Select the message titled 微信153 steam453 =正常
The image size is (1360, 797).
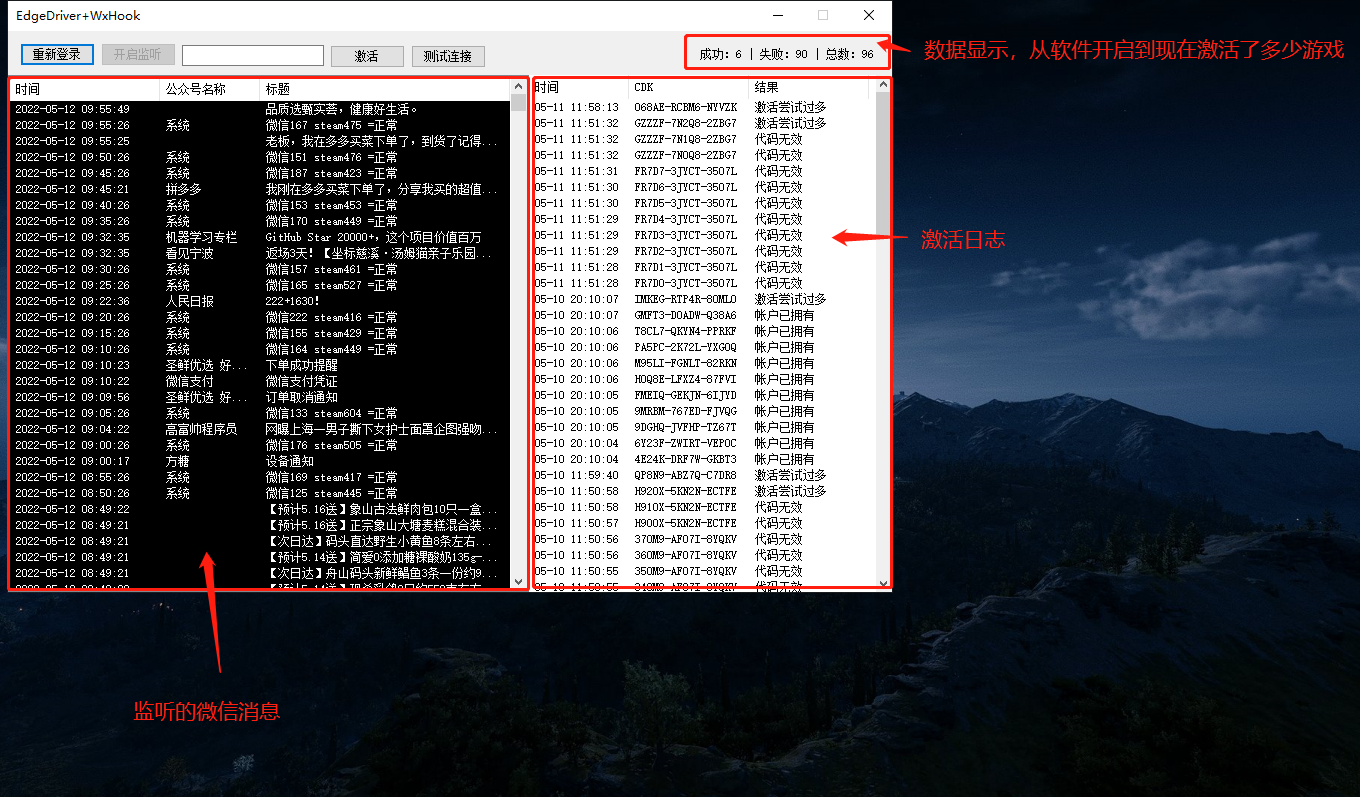260,205
